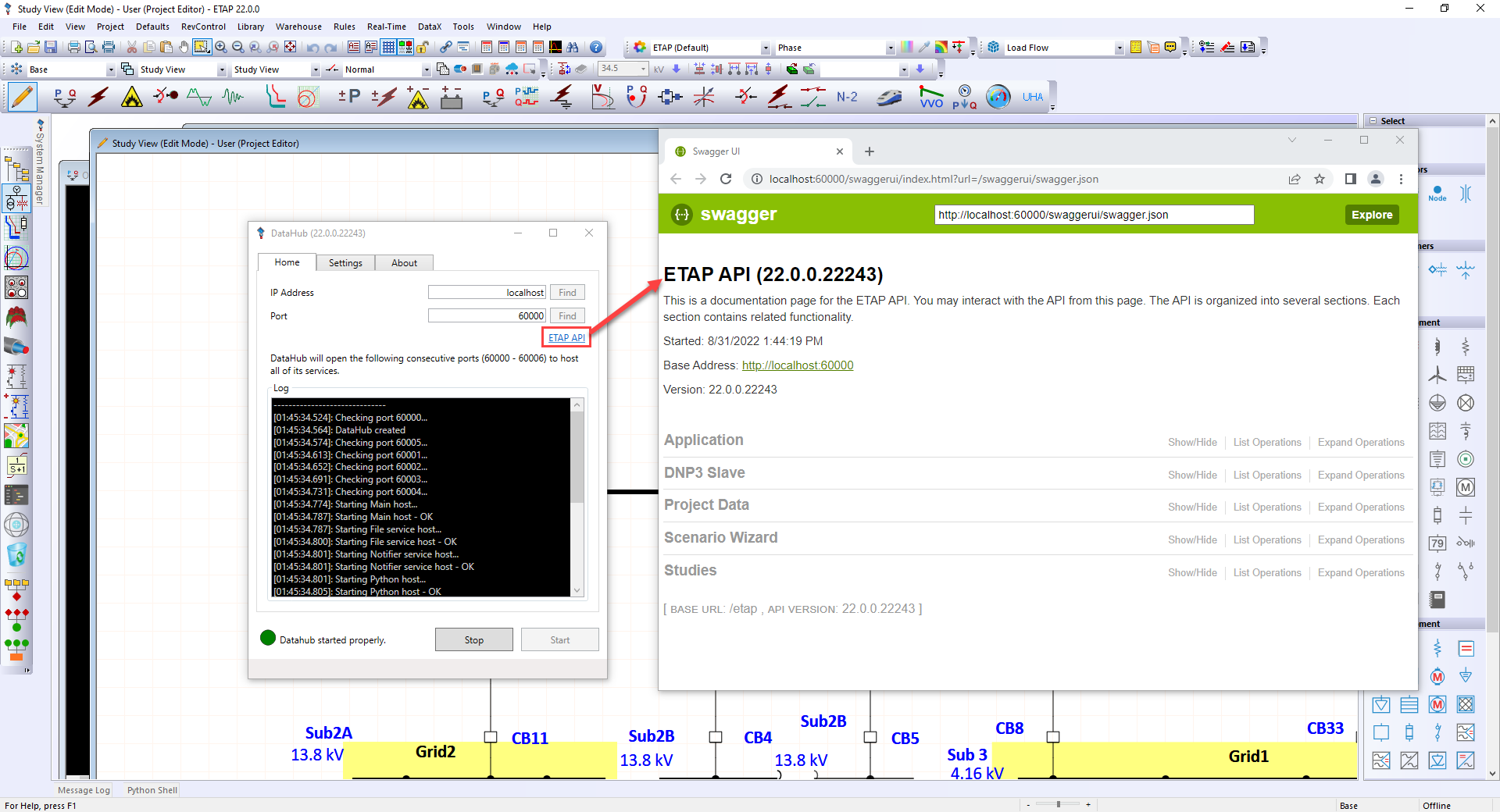Open the Volt-Var Optimization VVO mode

point(930,97)
